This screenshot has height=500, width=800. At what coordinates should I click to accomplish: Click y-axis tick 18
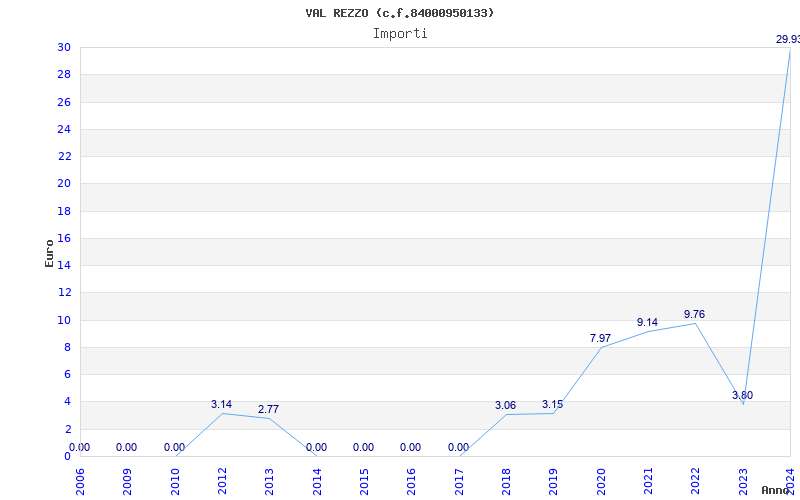64,211
